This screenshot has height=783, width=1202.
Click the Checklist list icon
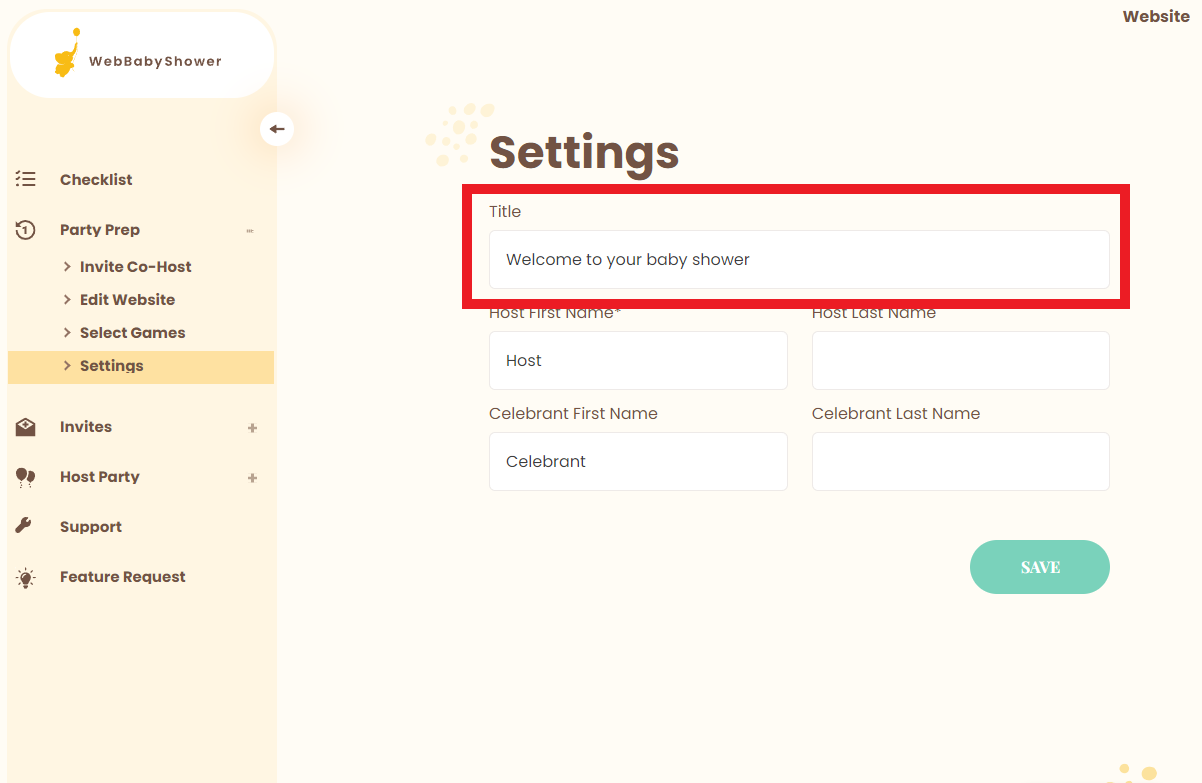pyautogui.click(x=26, y=180)
